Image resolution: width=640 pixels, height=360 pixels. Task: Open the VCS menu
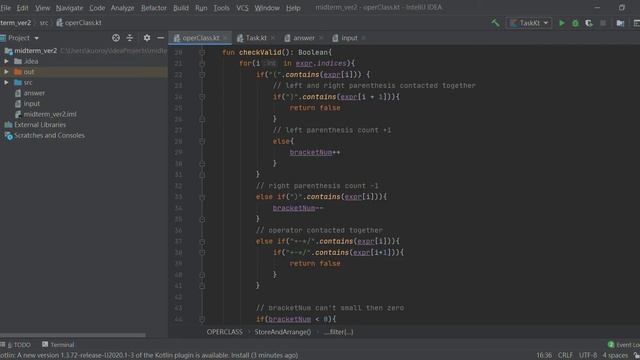pyautogui.click(x=242, y=8)
